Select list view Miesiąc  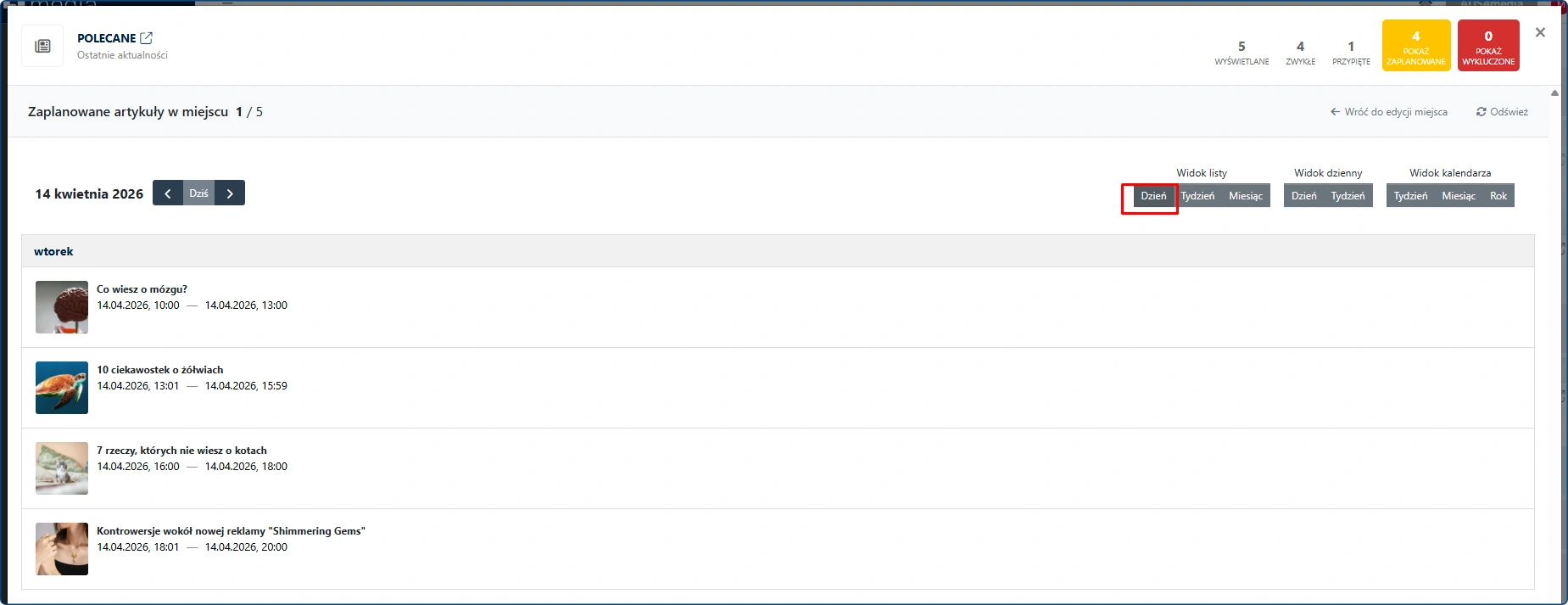[x=1245, y=196]
